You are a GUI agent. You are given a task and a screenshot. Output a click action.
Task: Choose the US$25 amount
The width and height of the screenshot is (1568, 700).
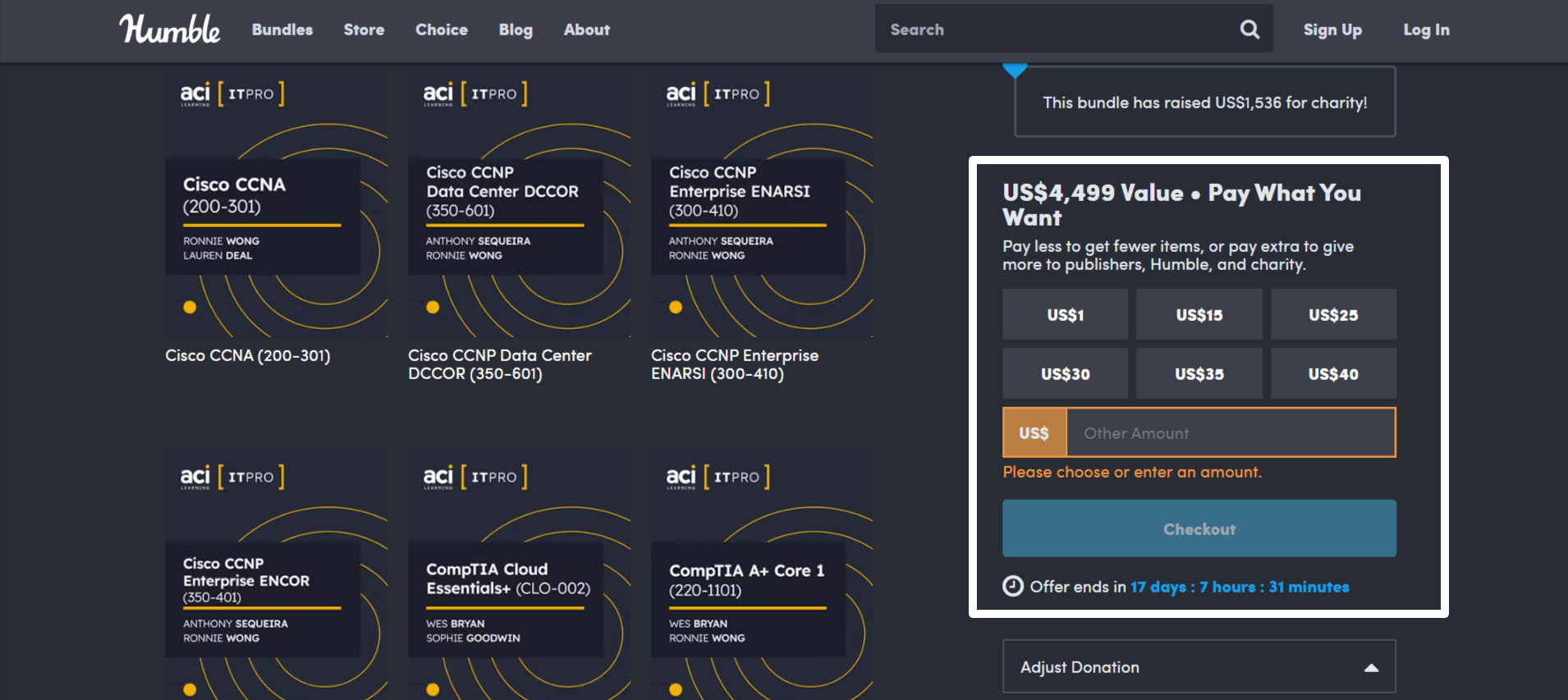pos(1332,314)
